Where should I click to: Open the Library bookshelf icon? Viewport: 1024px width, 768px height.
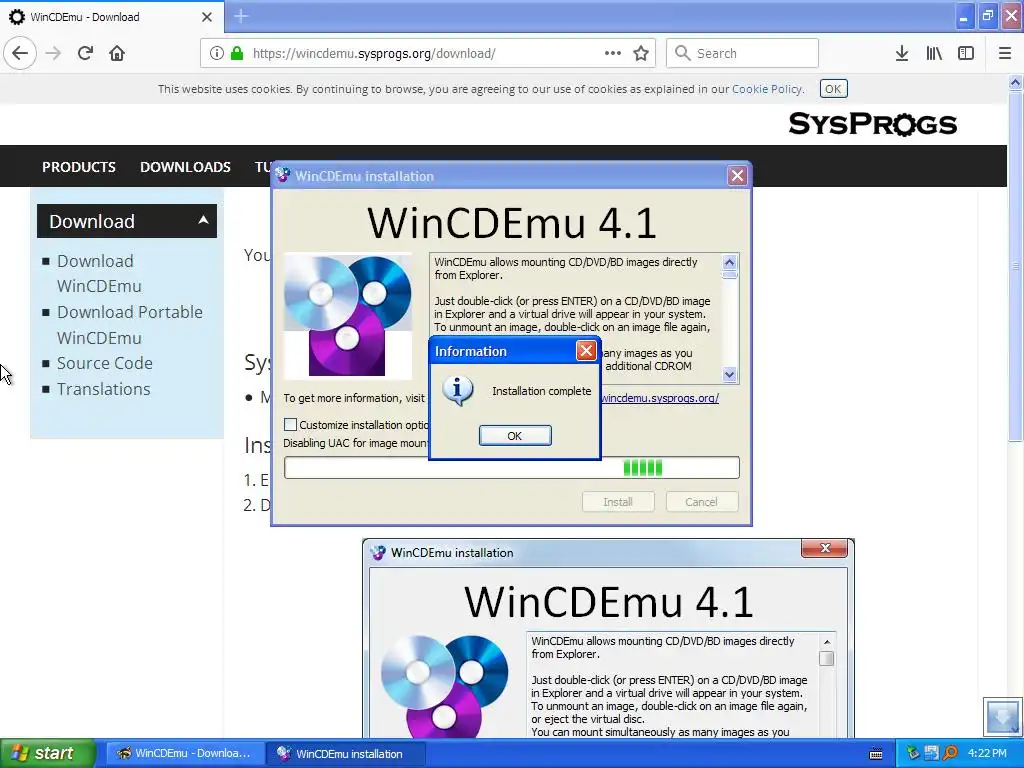tap(934, 53)
